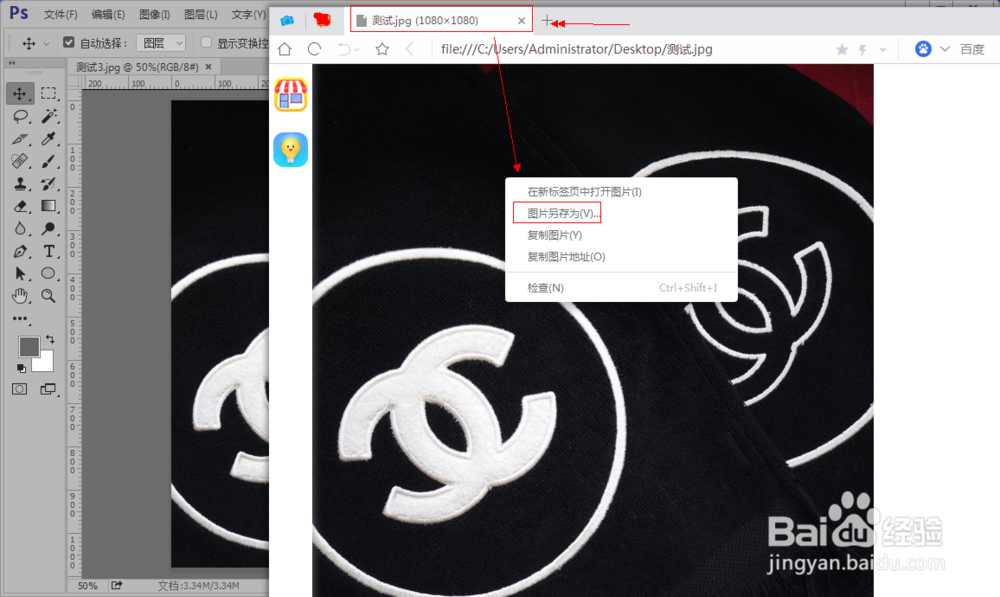Select the Eyedropper tool
1000x597 pixels.
point(48,138)
